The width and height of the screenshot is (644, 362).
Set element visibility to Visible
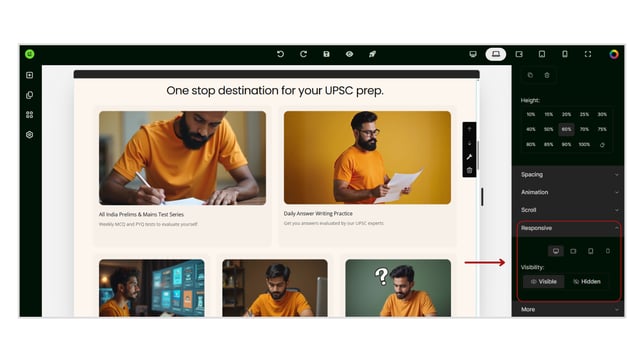coord(543,281)
